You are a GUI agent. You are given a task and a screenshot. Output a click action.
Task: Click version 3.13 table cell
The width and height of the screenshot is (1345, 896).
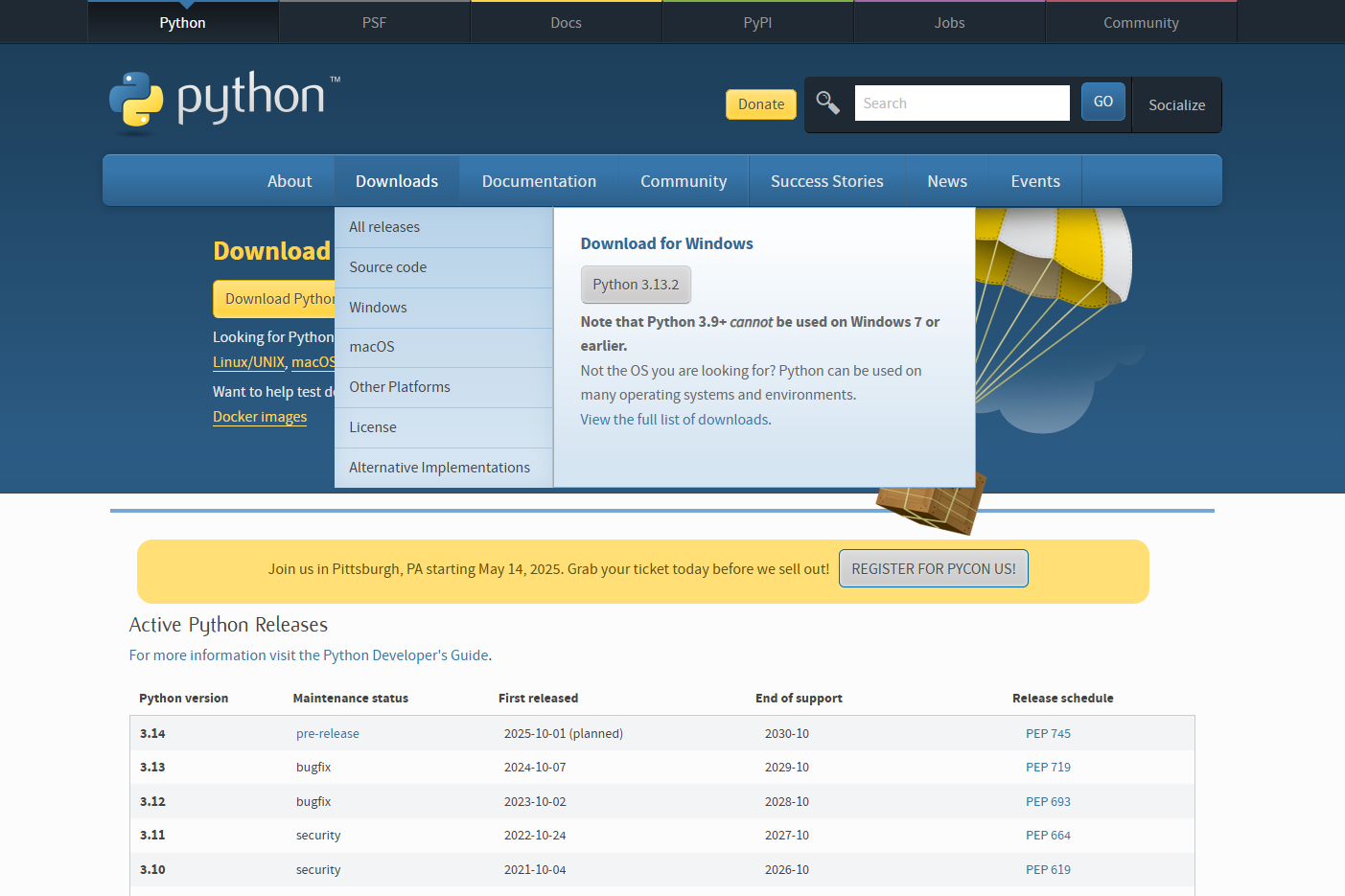(x=152, y=768)
